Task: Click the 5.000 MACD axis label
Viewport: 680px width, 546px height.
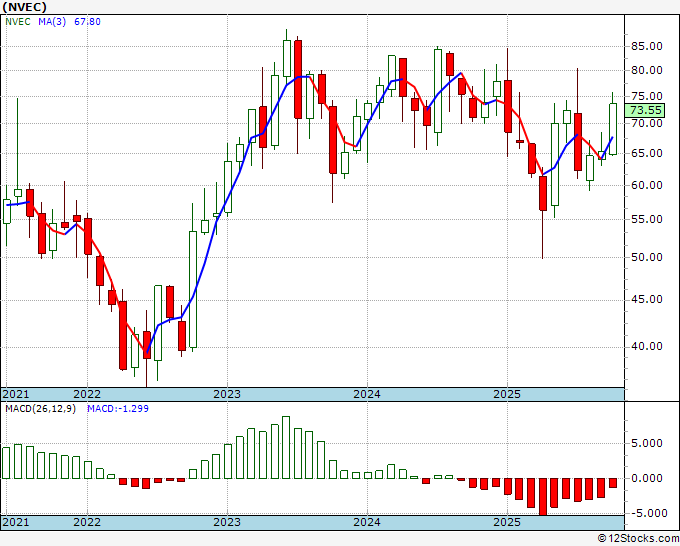Action: 647,443
